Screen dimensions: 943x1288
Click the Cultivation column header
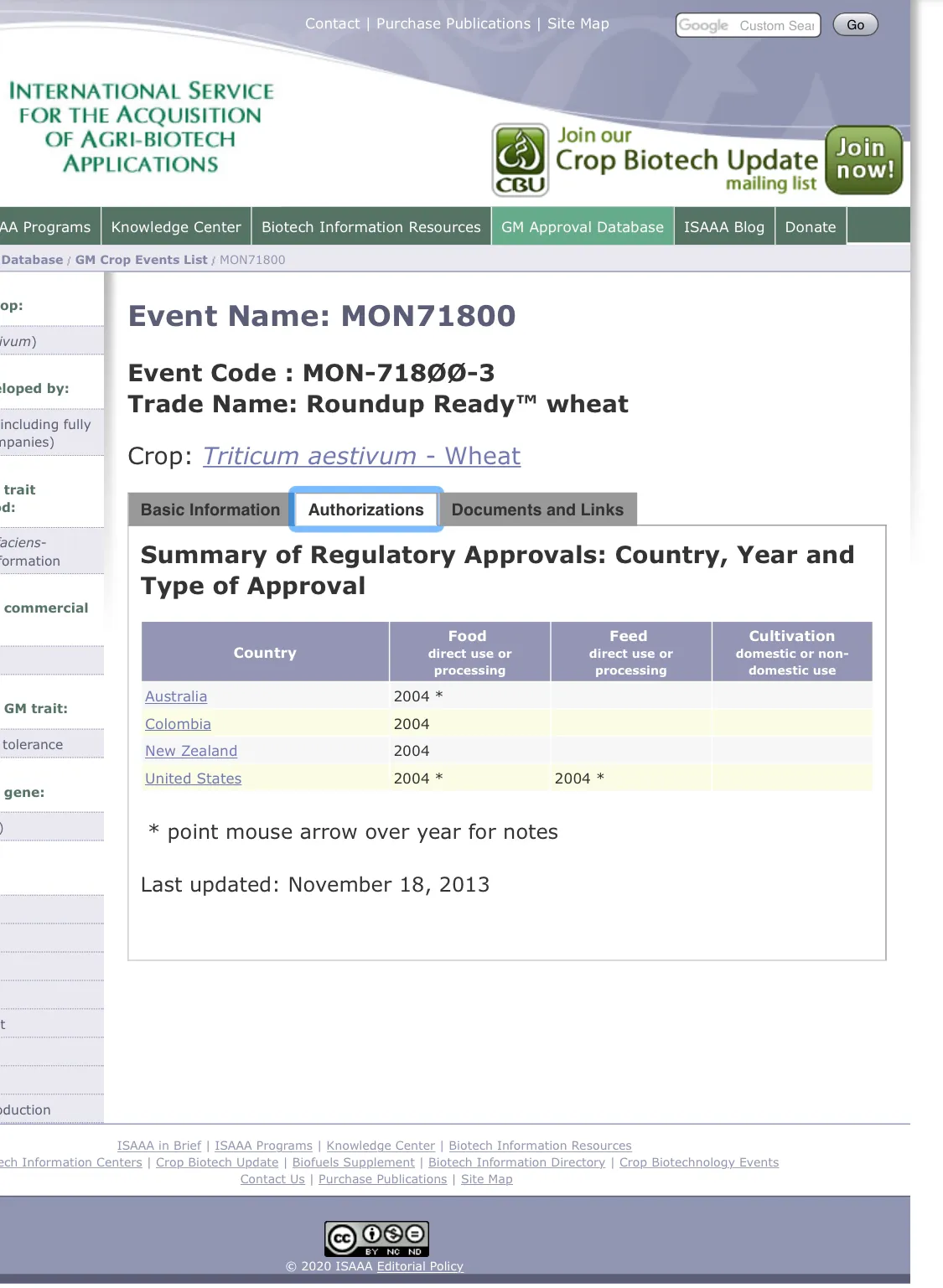[792, 652]
